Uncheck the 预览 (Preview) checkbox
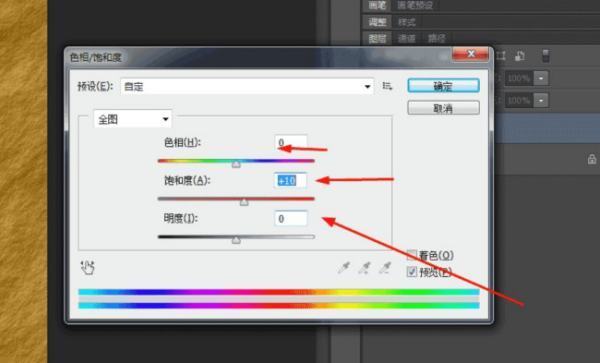 click(411, 272)
